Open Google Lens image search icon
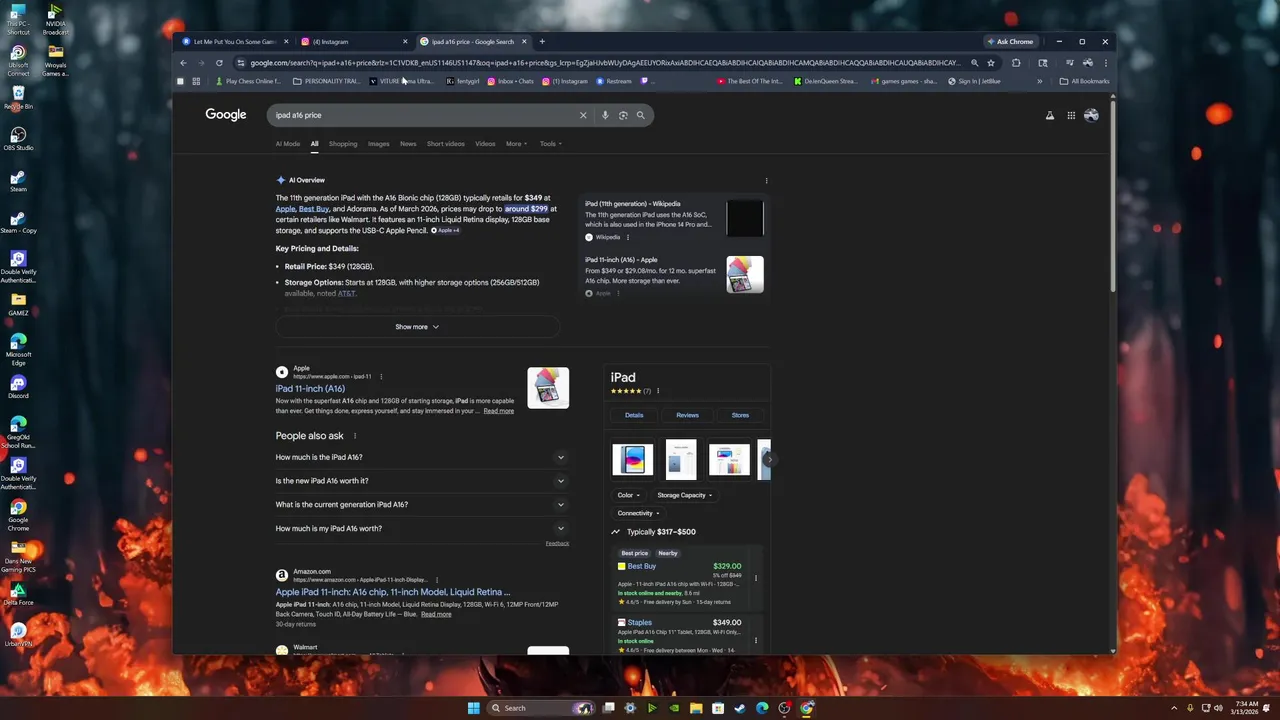 coord(623,115)
